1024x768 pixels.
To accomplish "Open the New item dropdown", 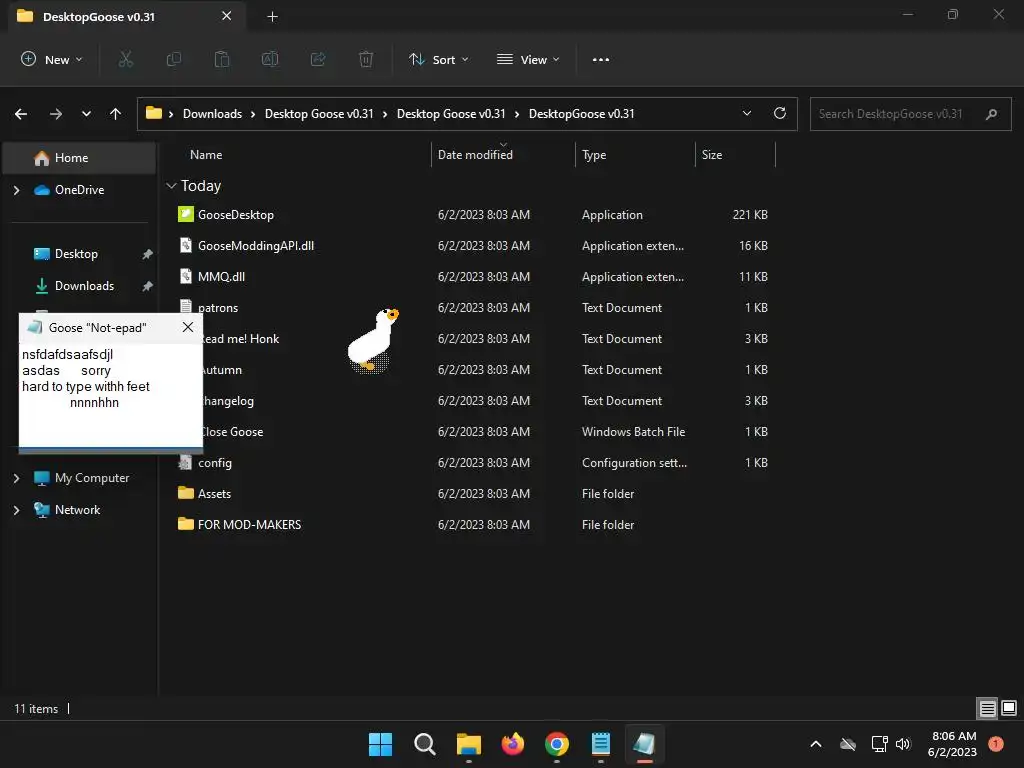I will pos(52,59).
